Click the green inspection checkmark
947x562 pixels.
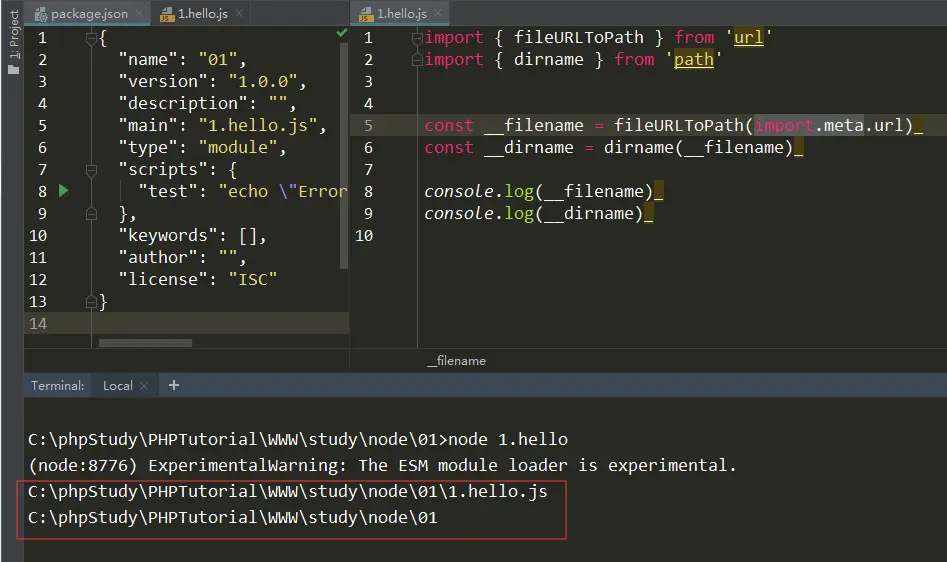tap(342, 33)
